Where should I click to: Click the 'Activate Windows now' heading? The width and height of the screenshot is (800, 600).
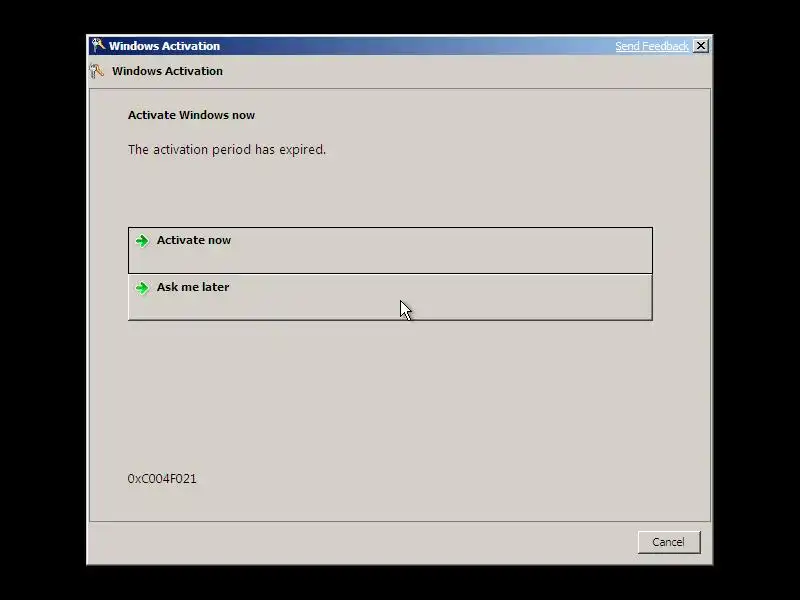(191, 115)
